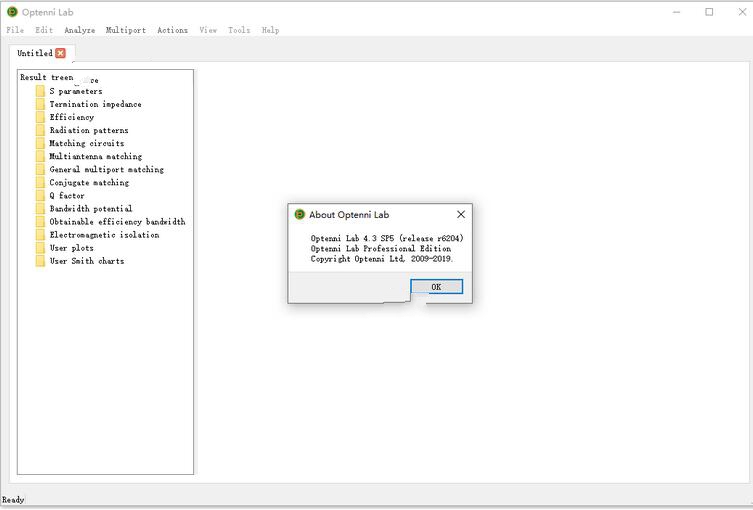Confirm the About dialog with OK
The image size is (753, 510).
[x=437, y=287]
